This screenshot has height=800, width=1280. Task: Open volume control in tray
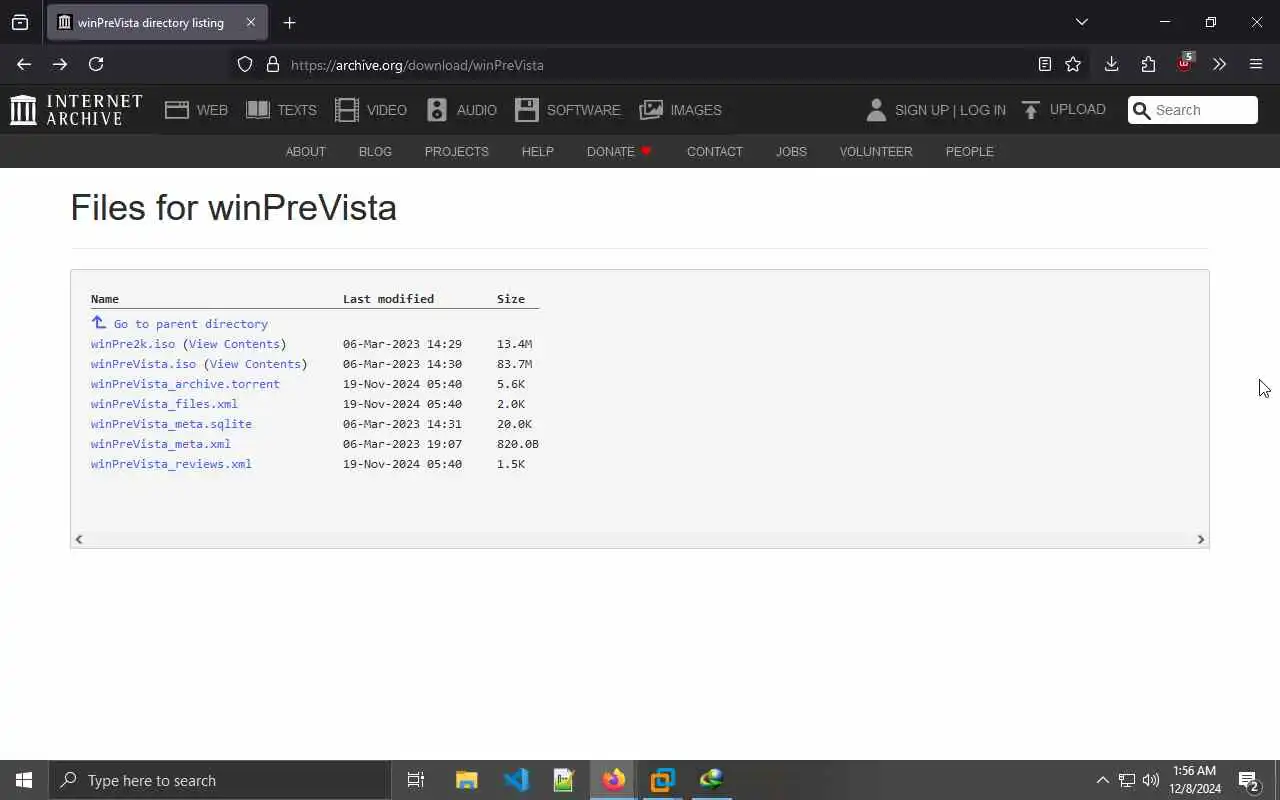pos(1151,780)
